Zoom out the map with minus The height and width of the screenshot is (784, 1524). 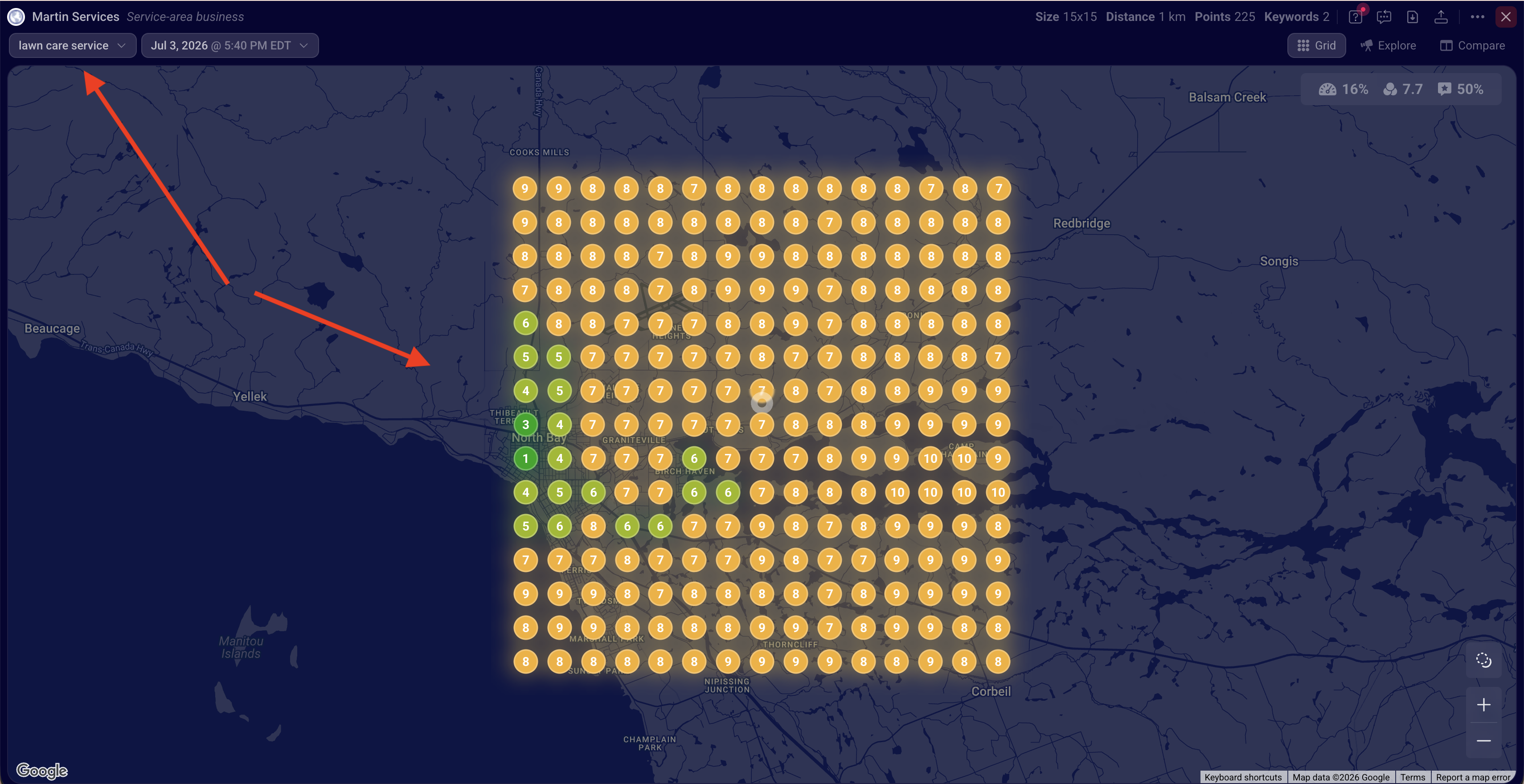[x=1483, y=741]
